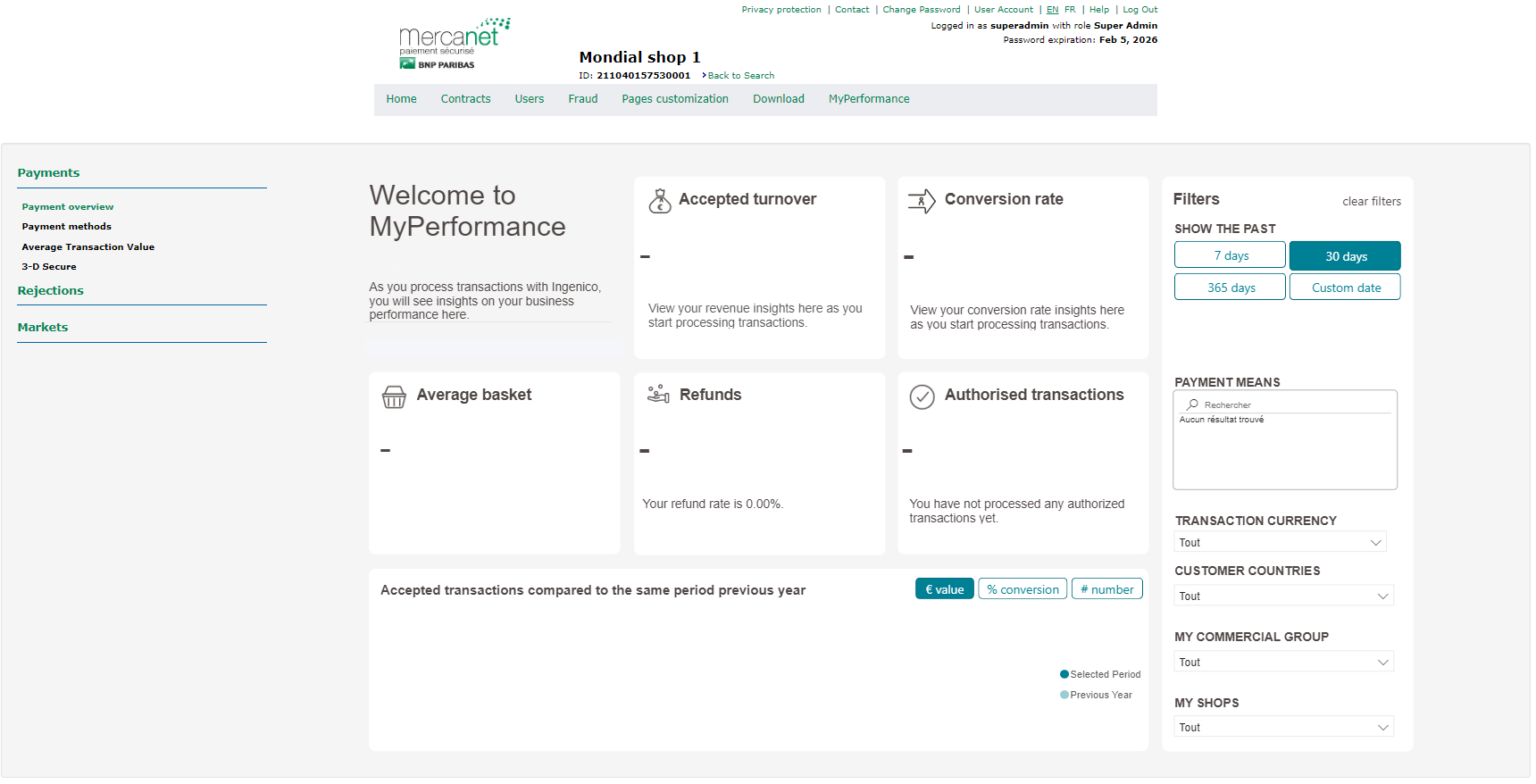Screen dimensions: 1536x784
Task: Open 3-D Secure in sidebar
Action: (49, 267)
